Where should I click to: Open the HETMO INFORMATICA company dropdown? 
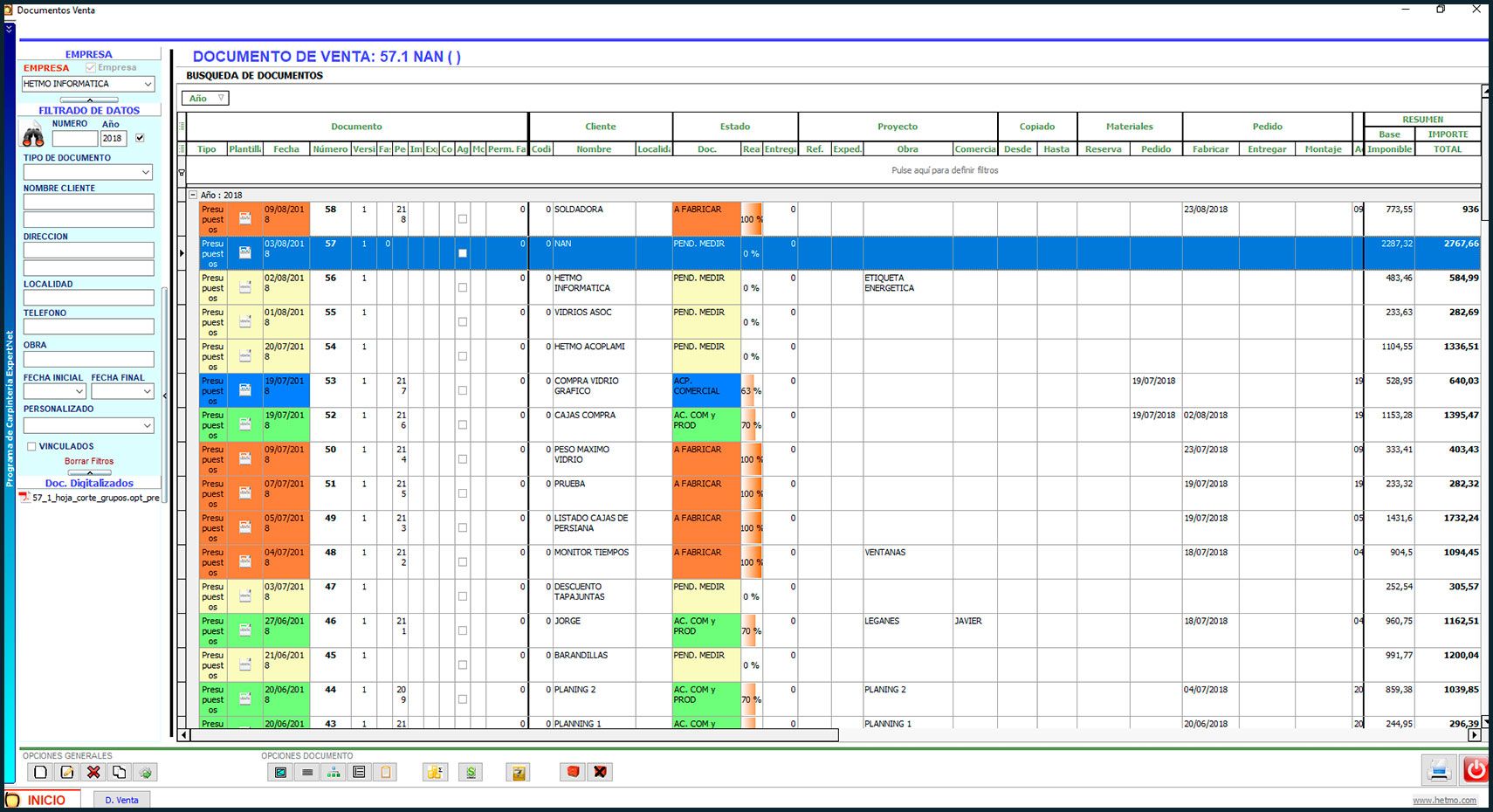click(148, 84)
